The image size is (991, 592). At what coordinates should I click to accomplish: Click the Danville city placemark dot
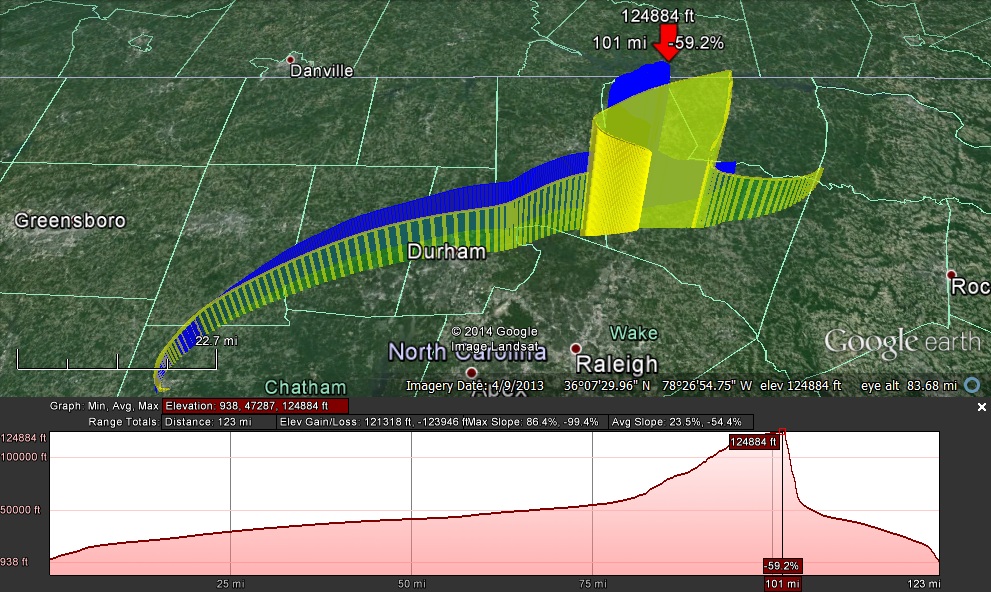291,59
